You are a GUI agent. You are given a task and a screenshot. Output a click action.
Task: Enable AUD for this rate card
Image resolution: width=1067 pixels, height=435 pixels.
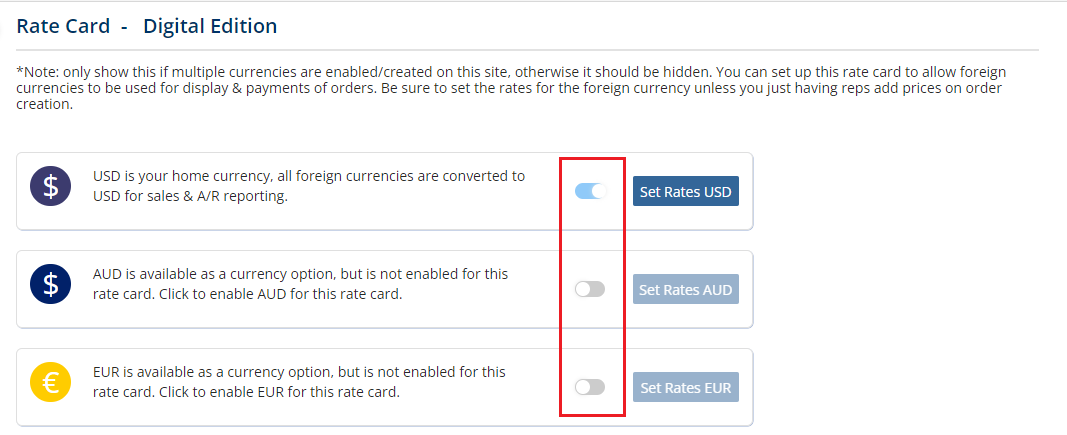tap(590, 289)
